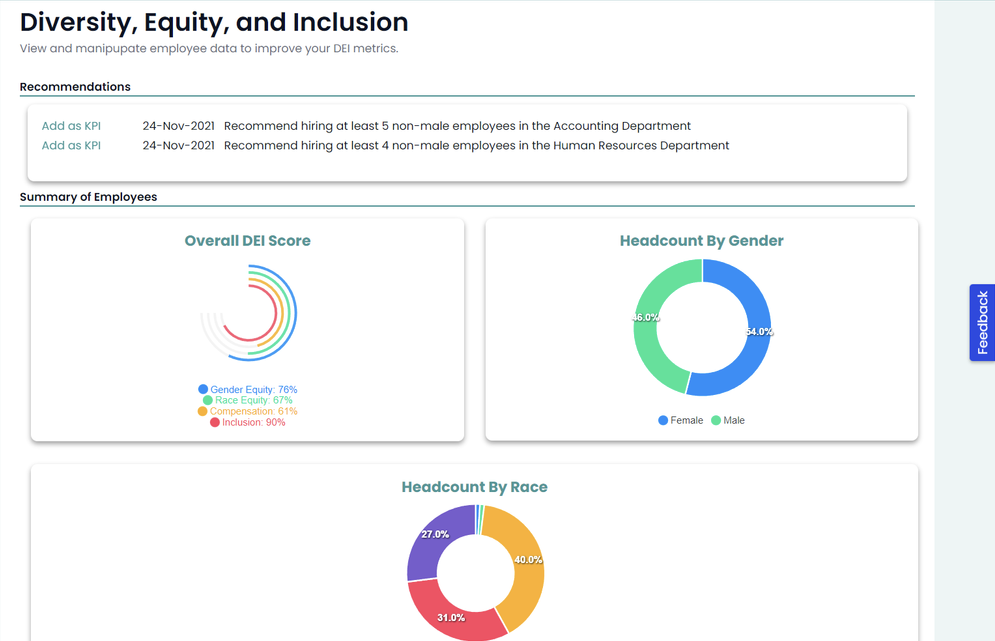Click the orange Compensation legend dot
This screenshot has height=641, width=995.
[203, 412]
